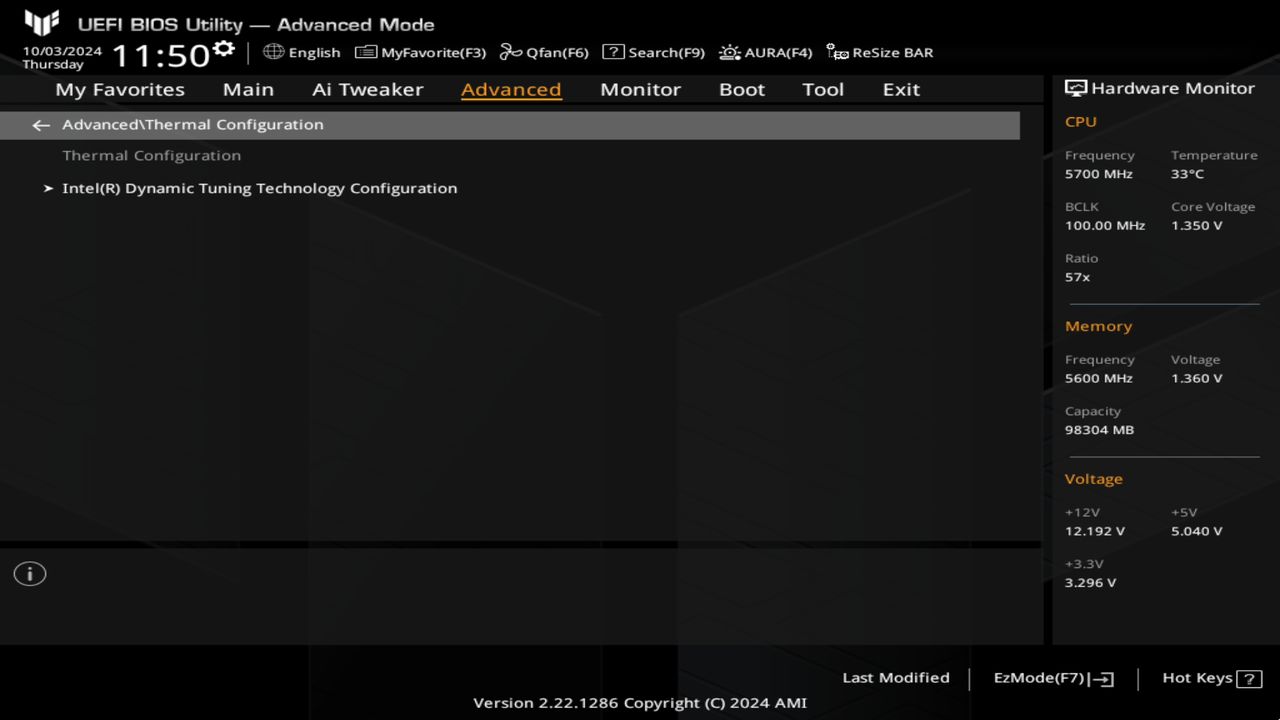Click the Memory section heading
Image resolution: width=1280 pixels, height=720 pixels.
(x=1098, y=327)
